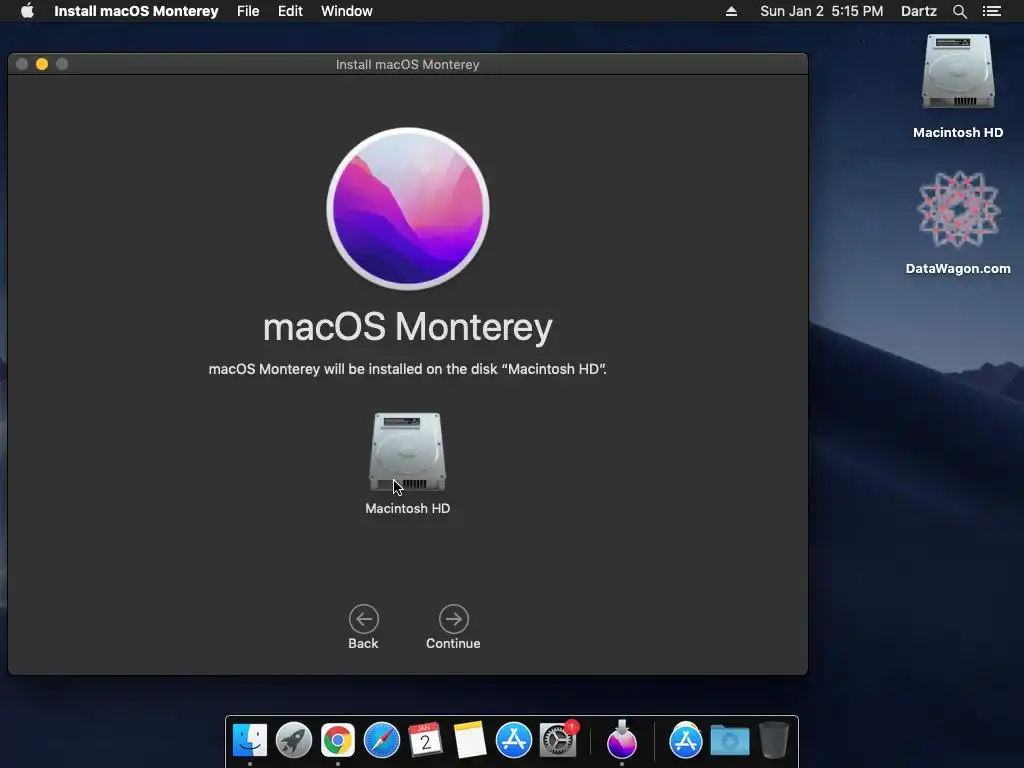Click the Continue arrow button

pos(453,619)
